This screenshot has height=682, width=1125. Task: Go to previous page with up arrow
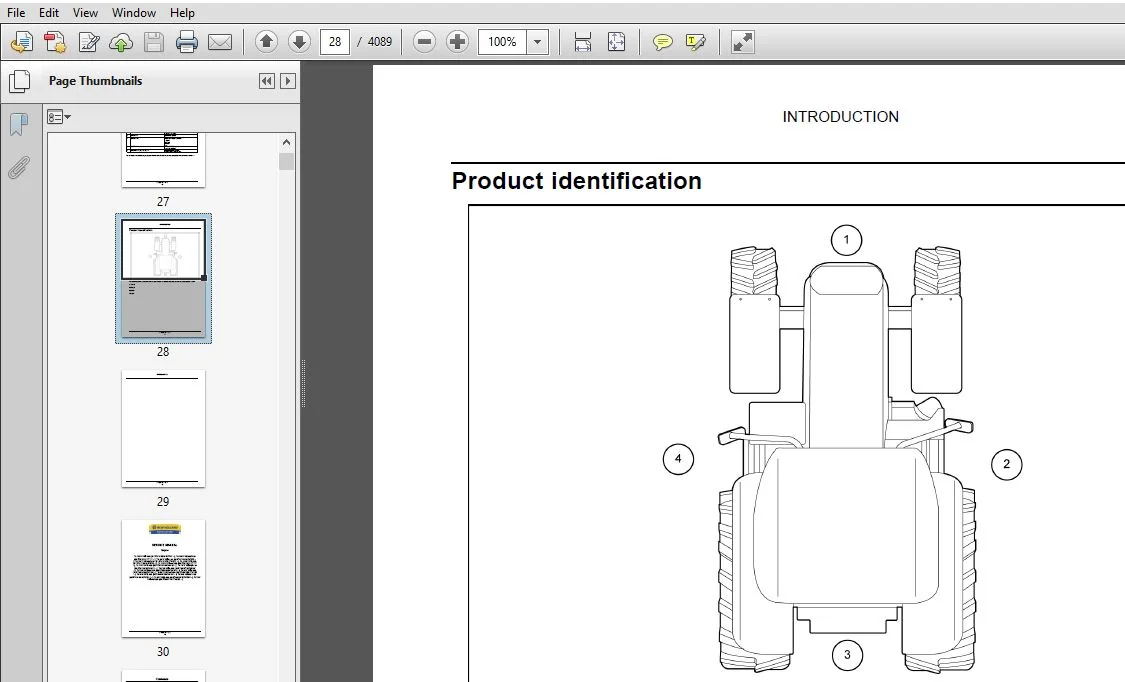tap(266, 42)
